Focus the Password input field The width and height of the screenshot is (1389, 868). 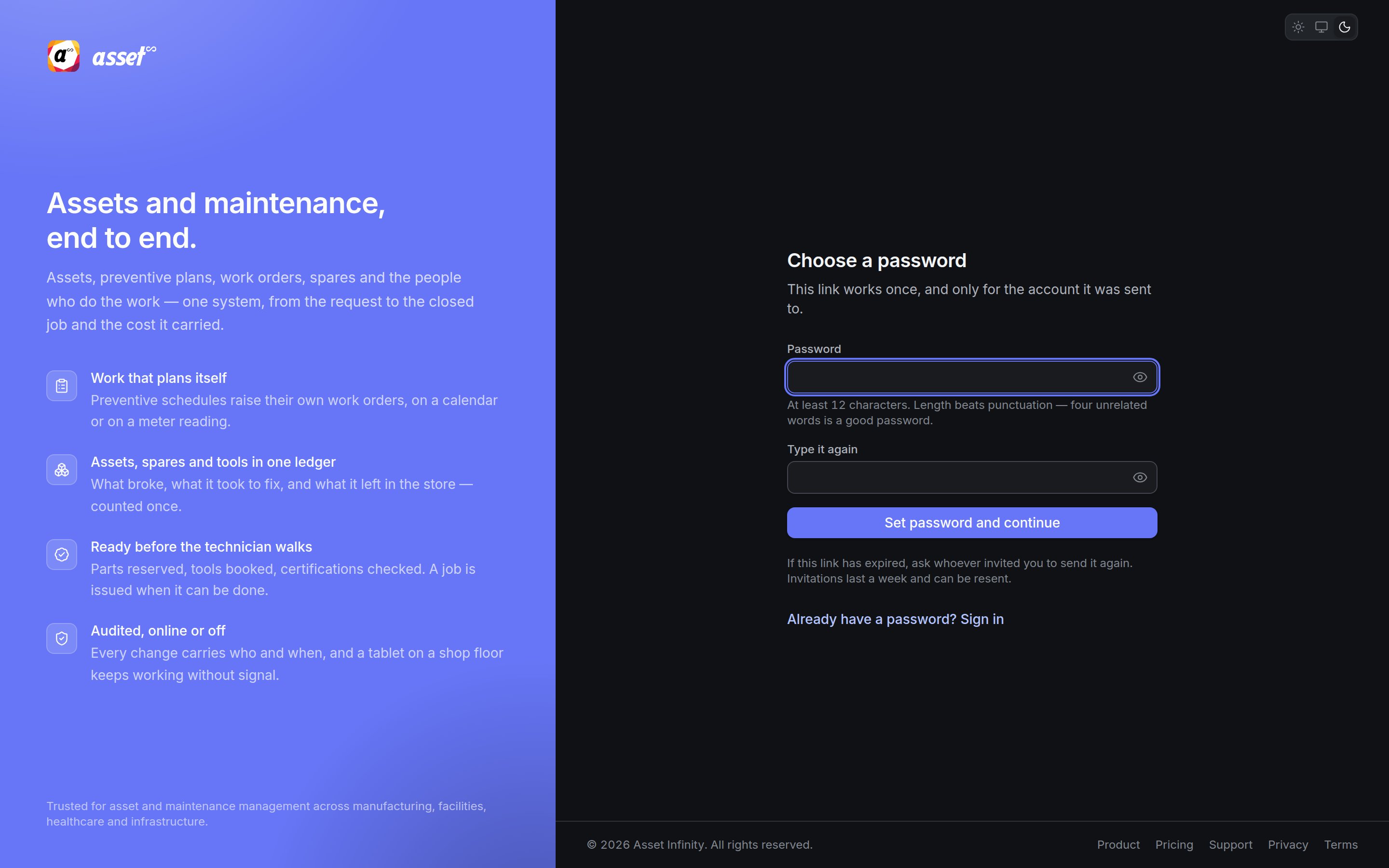click(x=972, y=377)
